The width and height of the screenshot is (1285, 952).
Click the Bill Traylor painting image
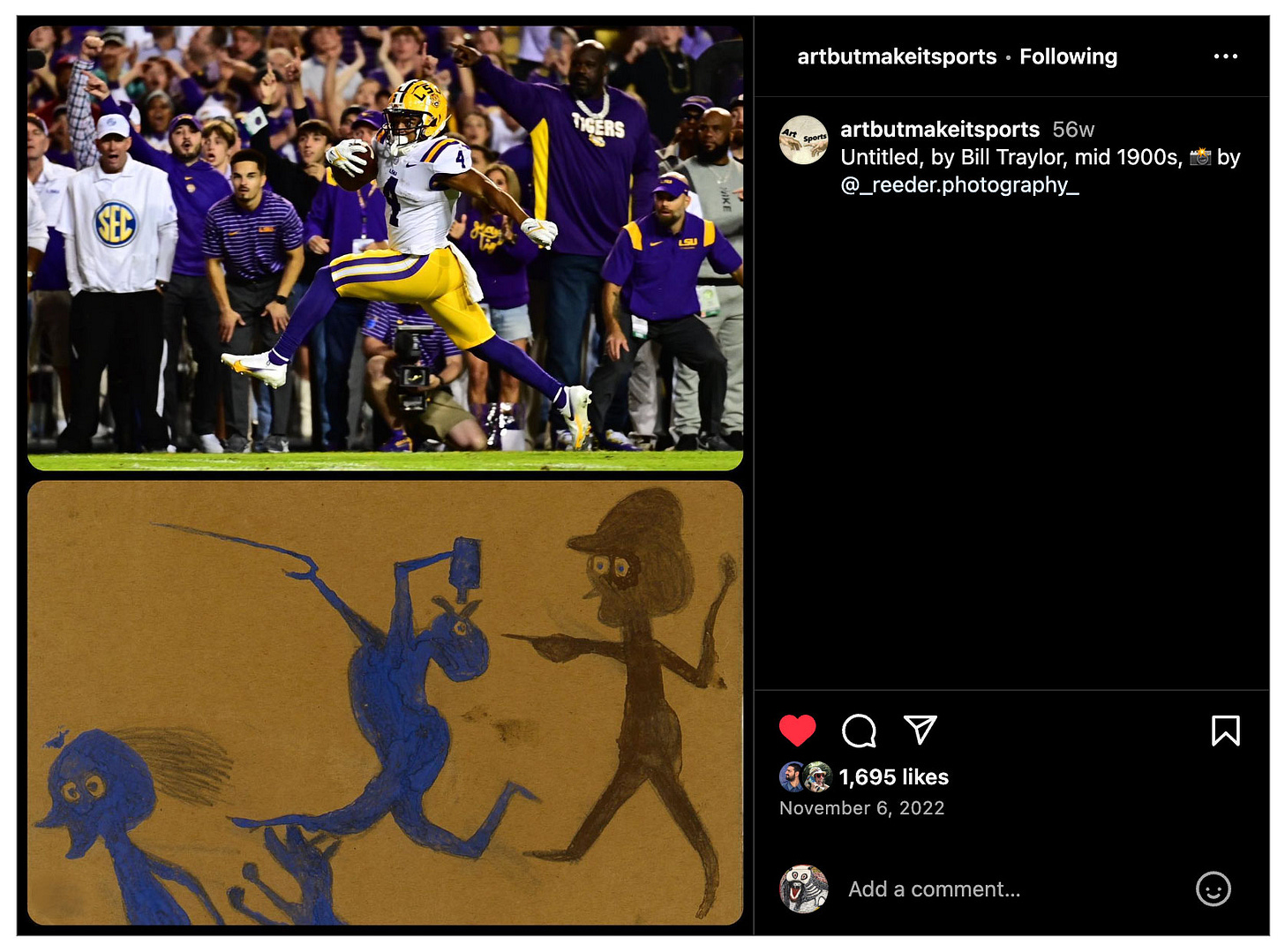[386, 702]
